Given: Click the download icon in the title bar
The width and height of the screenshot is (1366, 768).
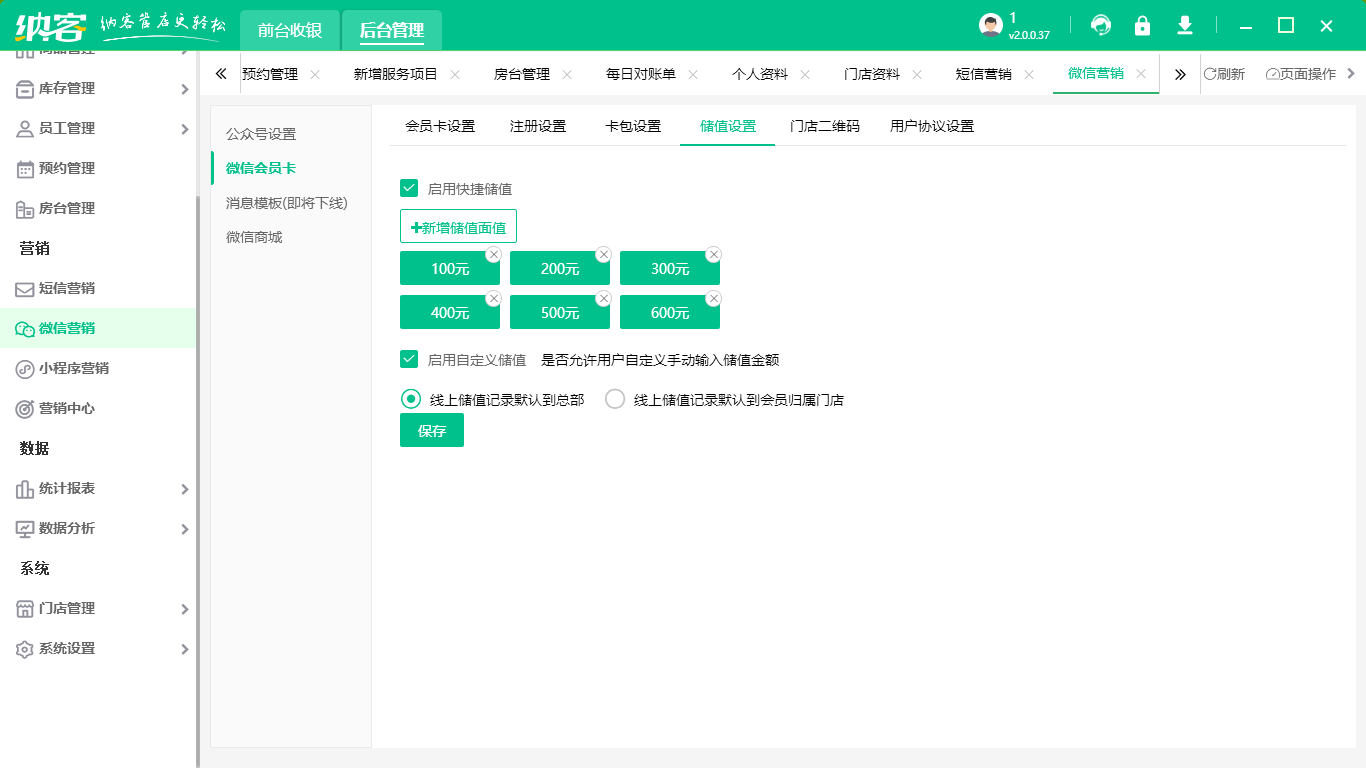Looking at the screenshot, I should coord(1184,25).
